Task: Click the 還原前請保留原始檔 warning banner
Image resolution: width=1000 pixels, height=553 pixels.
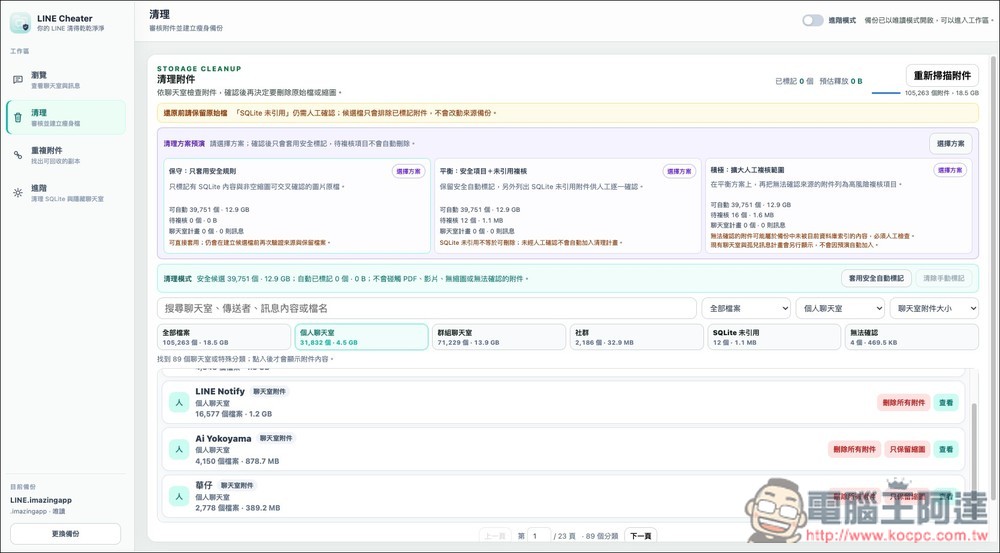Action: tap(568, 113)
